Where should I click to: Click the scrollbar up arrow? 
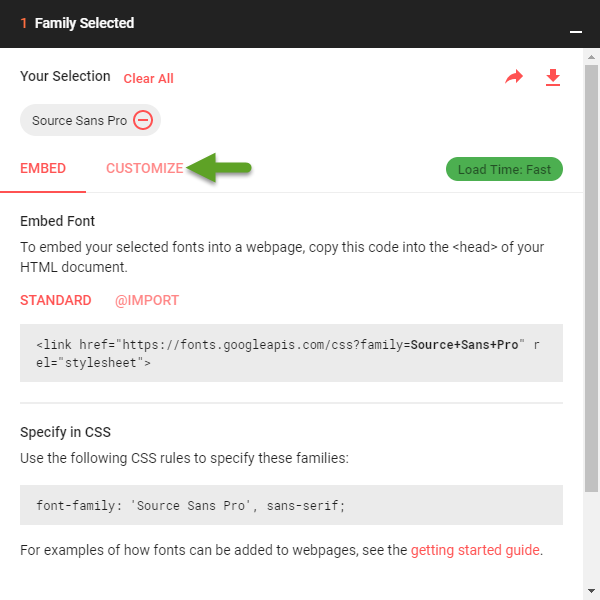click(591, 57)
